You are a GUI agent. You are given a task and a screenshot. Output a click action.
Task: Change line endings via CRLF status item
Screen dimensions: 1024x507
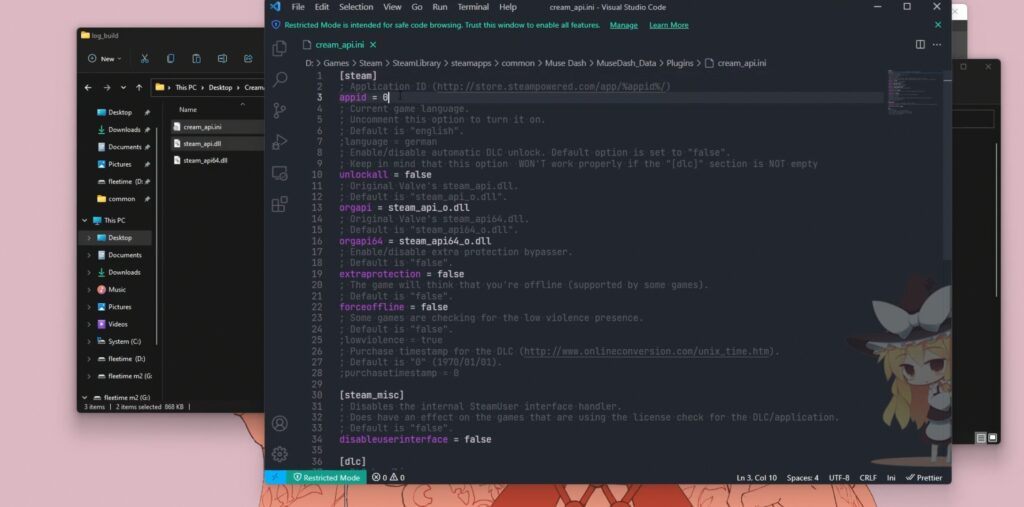[868, 478]
